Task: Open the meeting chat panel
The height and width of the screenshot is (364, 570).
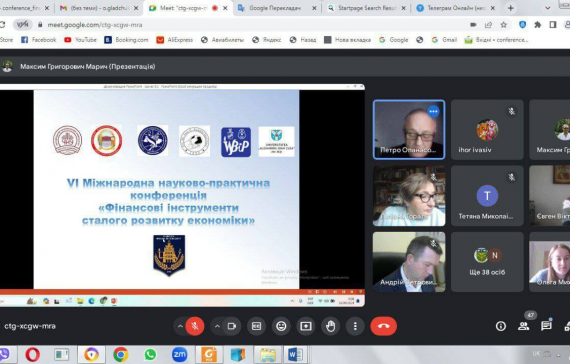Action: pos(546,326)
